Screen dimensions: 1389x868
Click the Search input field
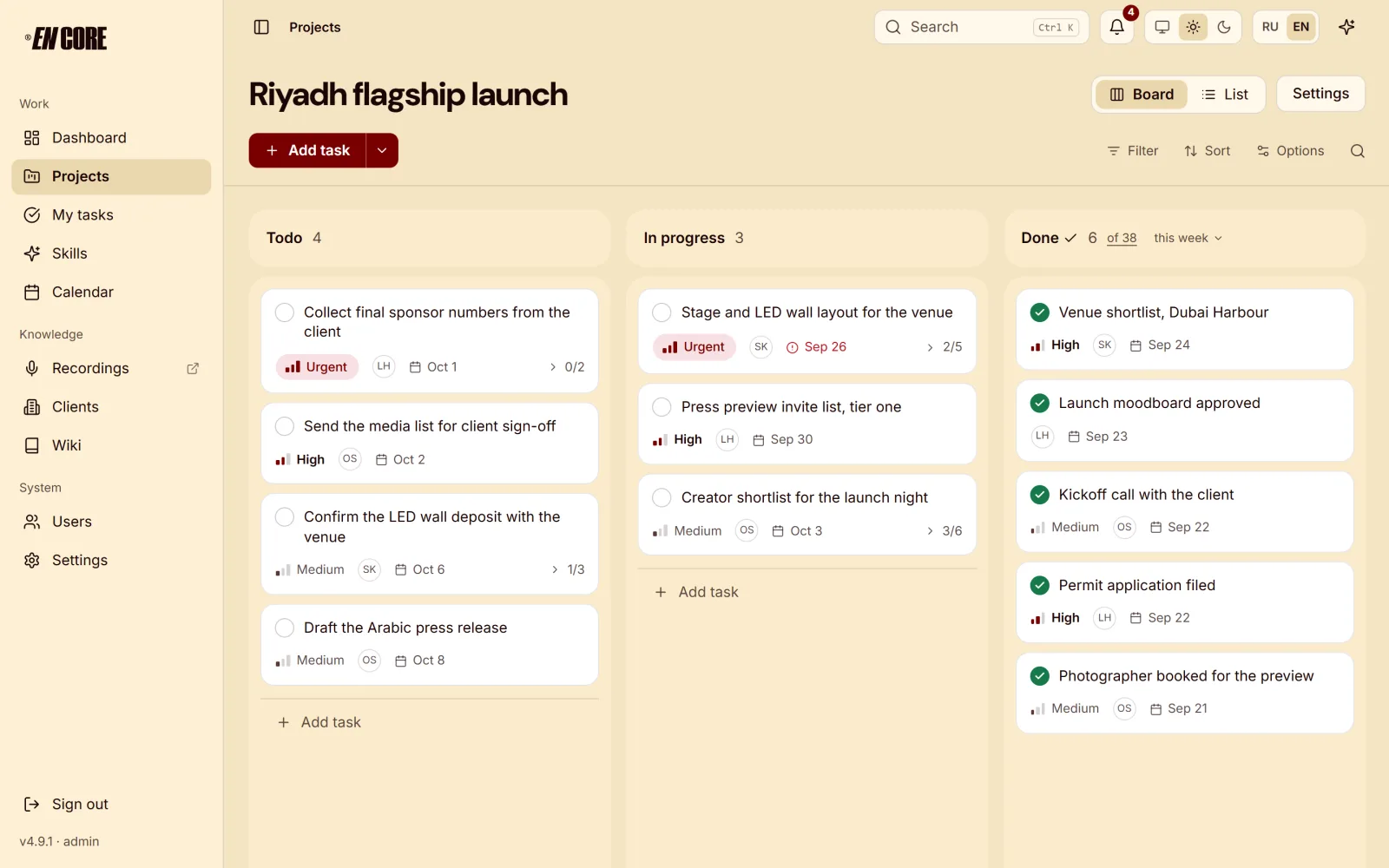pyautogui.click(x=981, y=27)
